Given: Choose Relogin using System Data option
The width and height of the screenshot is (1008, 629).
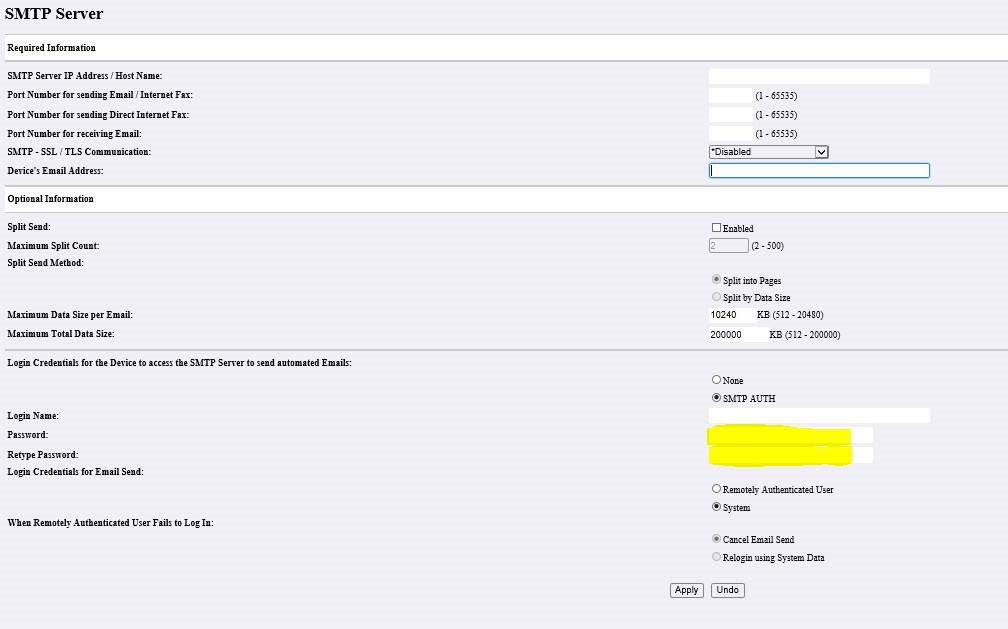Looking at the screenshot, I should pyautogui.click(x=716, y=557).
